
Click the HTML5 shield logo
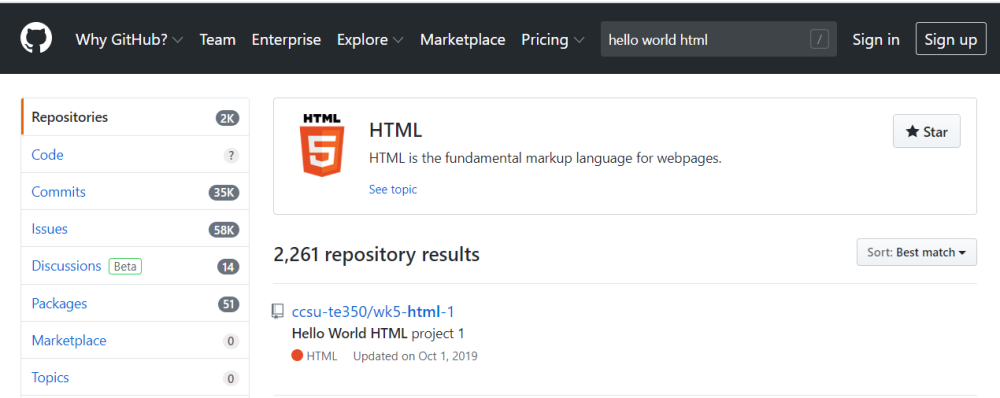point(322,145)
